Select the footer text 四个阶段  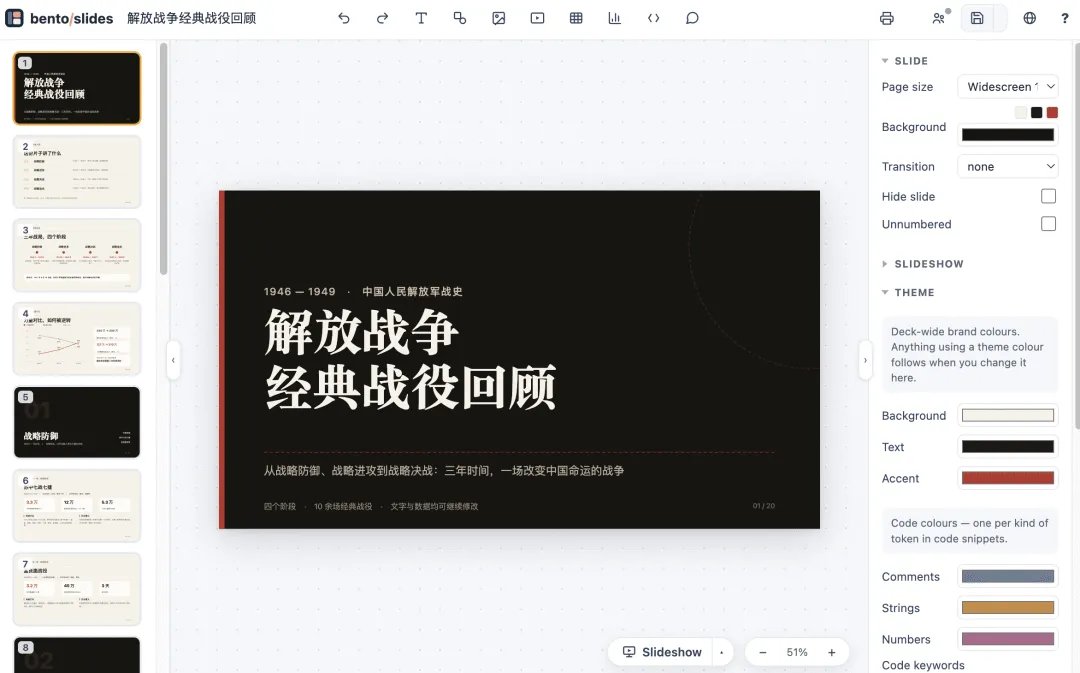point(371,506)
